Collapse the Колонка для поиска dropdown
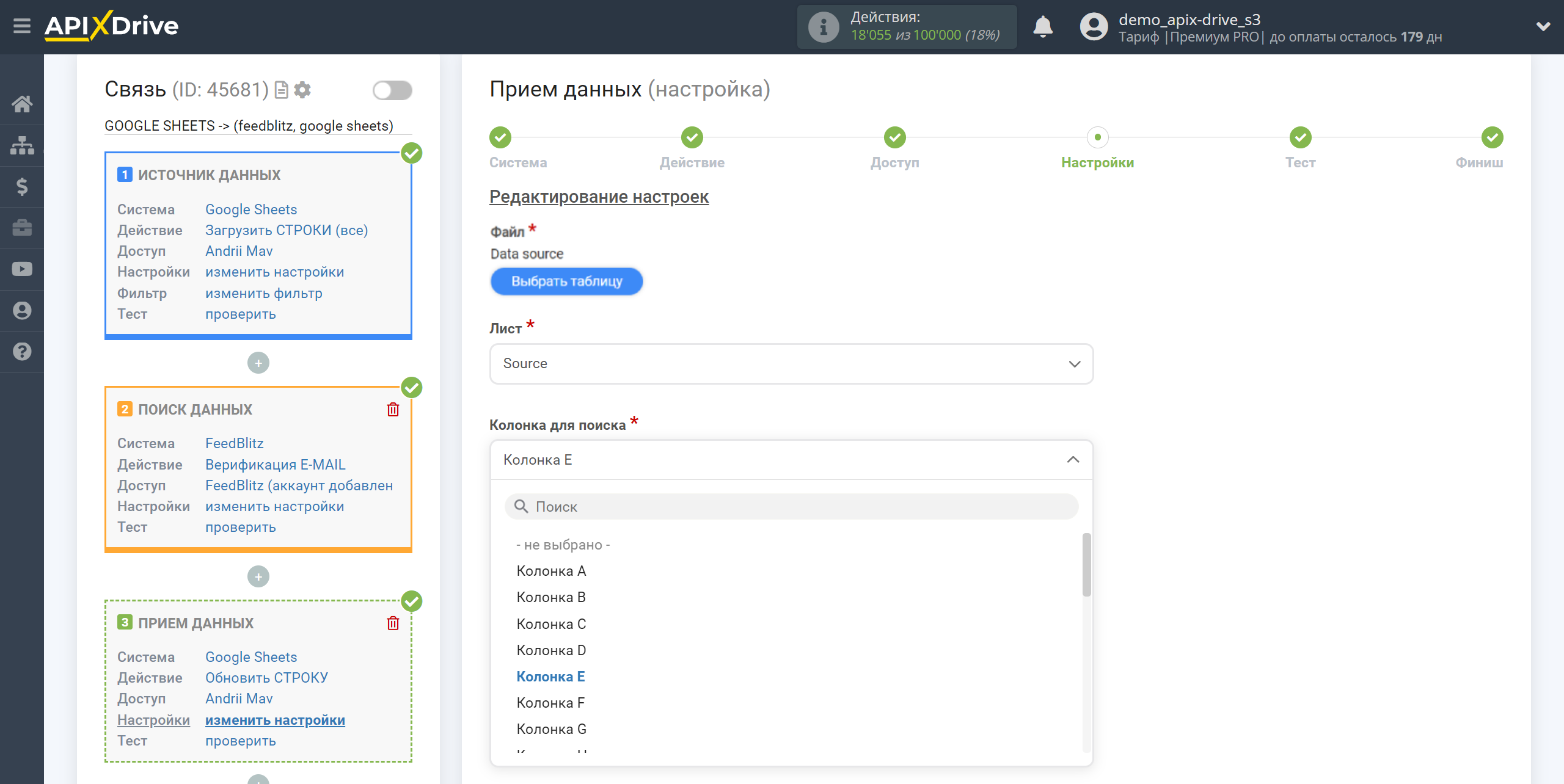 click(x=791, y=460)
